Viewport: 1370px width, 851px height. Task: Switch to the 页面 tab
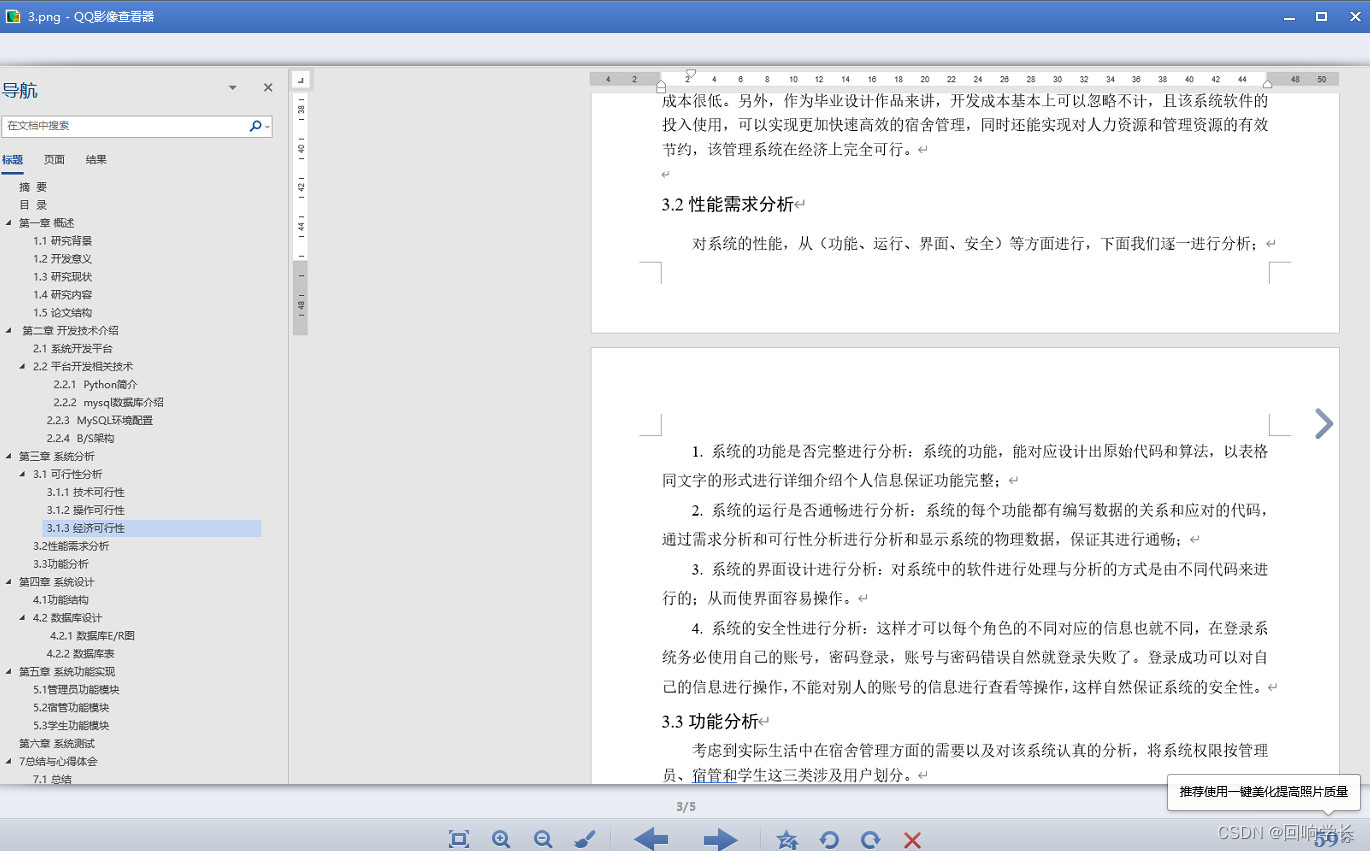point(54,159)
